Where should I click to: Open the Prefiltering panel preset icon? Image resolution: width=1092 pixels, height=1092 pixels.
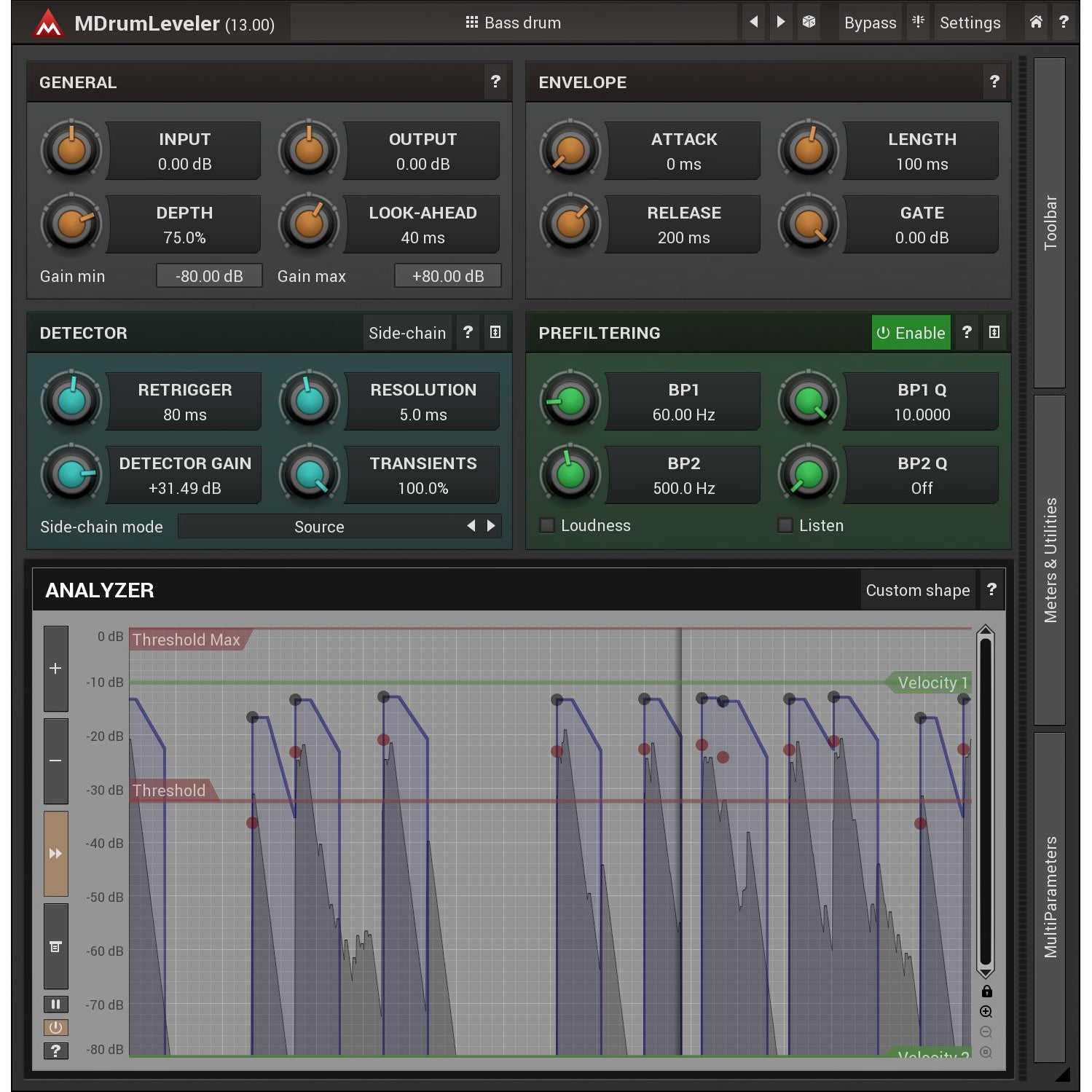pos(994,332)
